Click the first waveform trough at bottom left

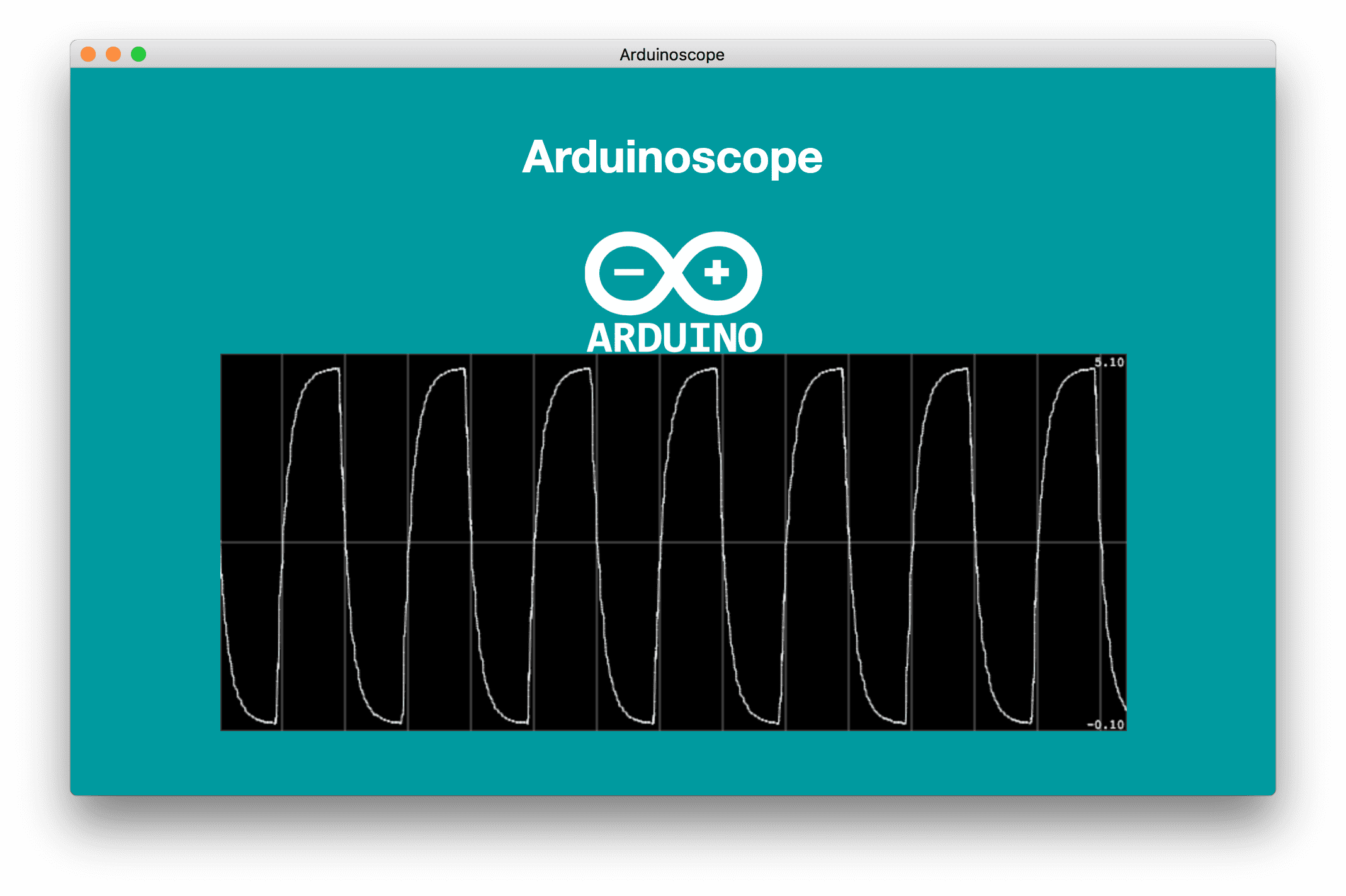pos(269,722)
